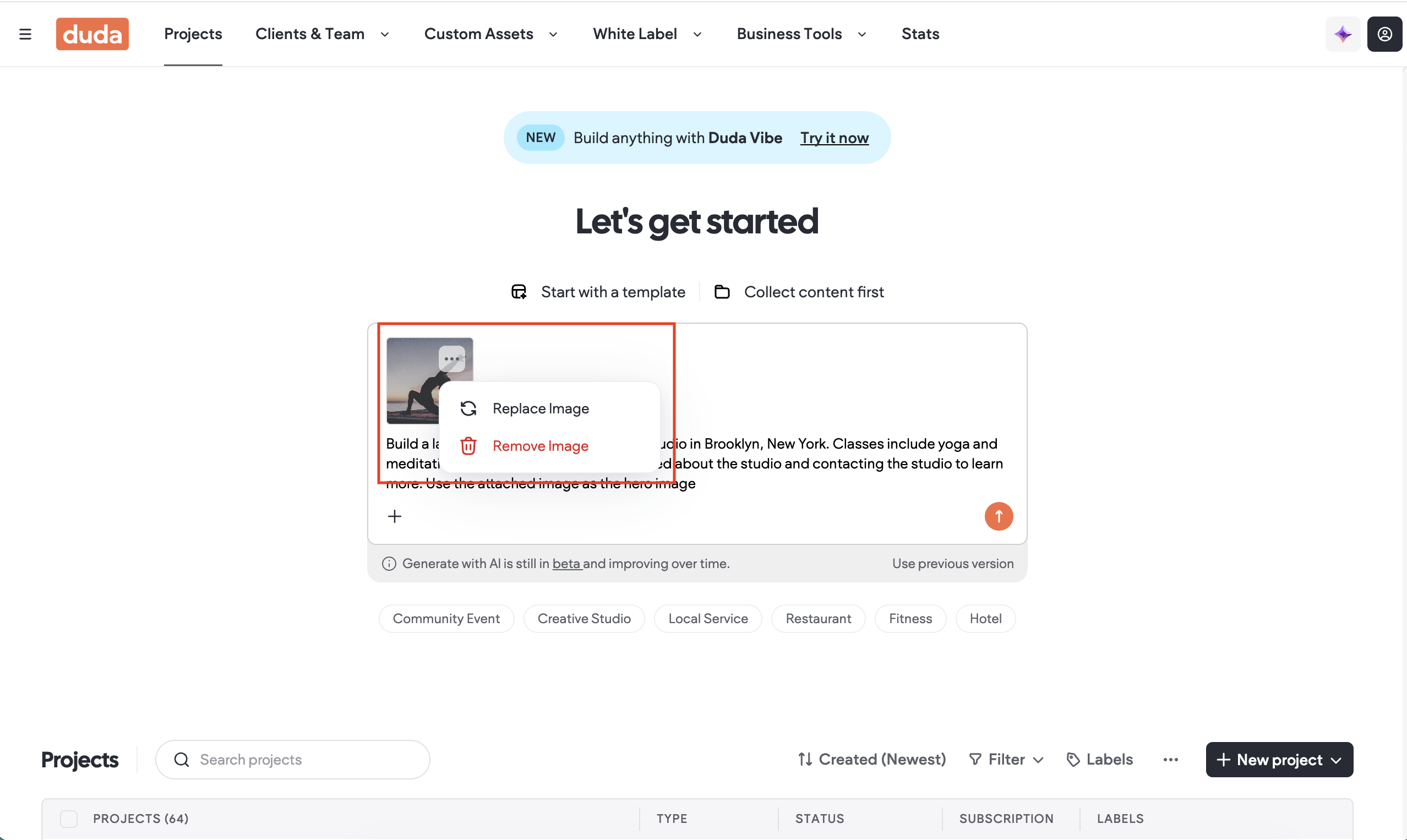The height and width of the screenshot is (840, 1407).
Task: Toggle the select-all projects checkbox
Action: click(x=68, y=819)
